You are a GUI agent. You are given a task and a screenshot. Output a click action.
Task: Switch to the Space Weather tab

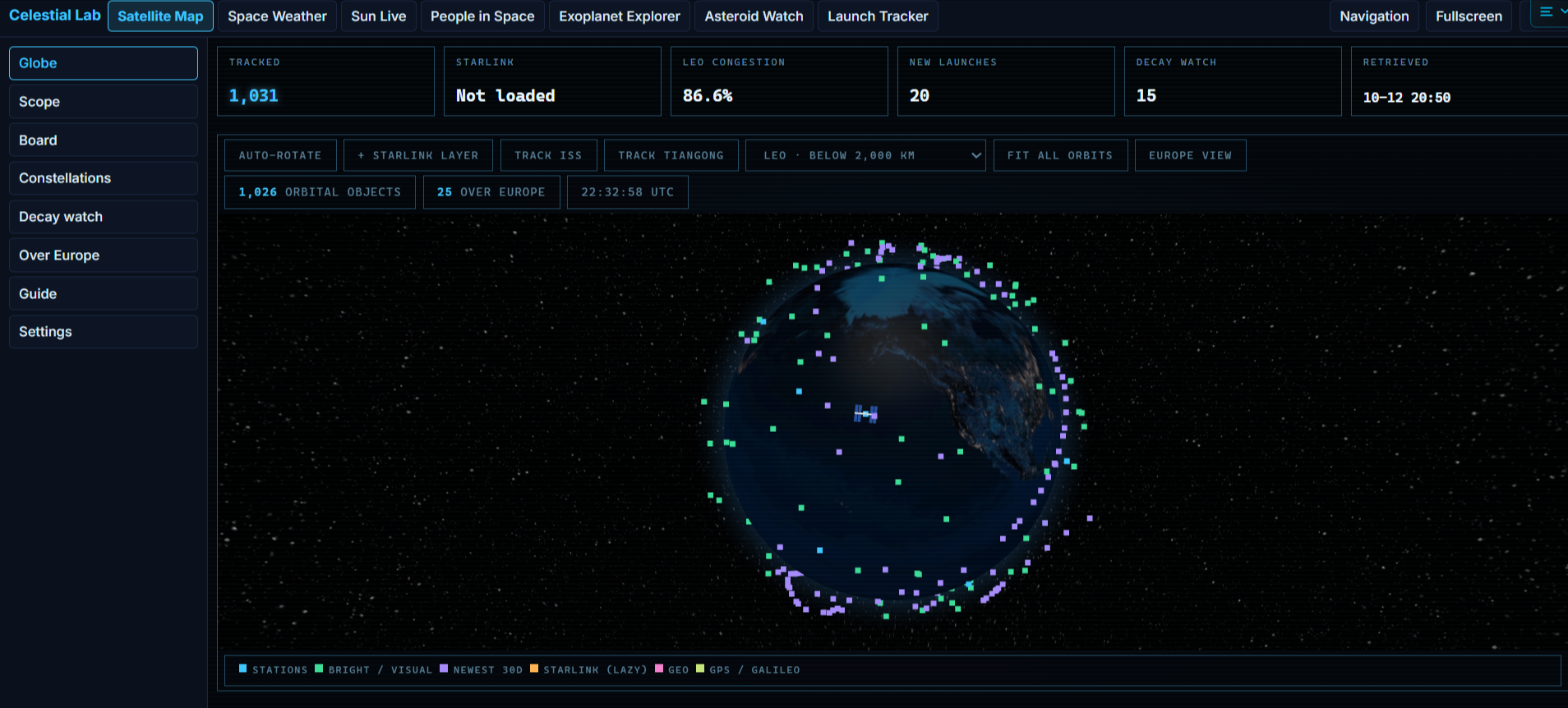[x=277, y=16]
